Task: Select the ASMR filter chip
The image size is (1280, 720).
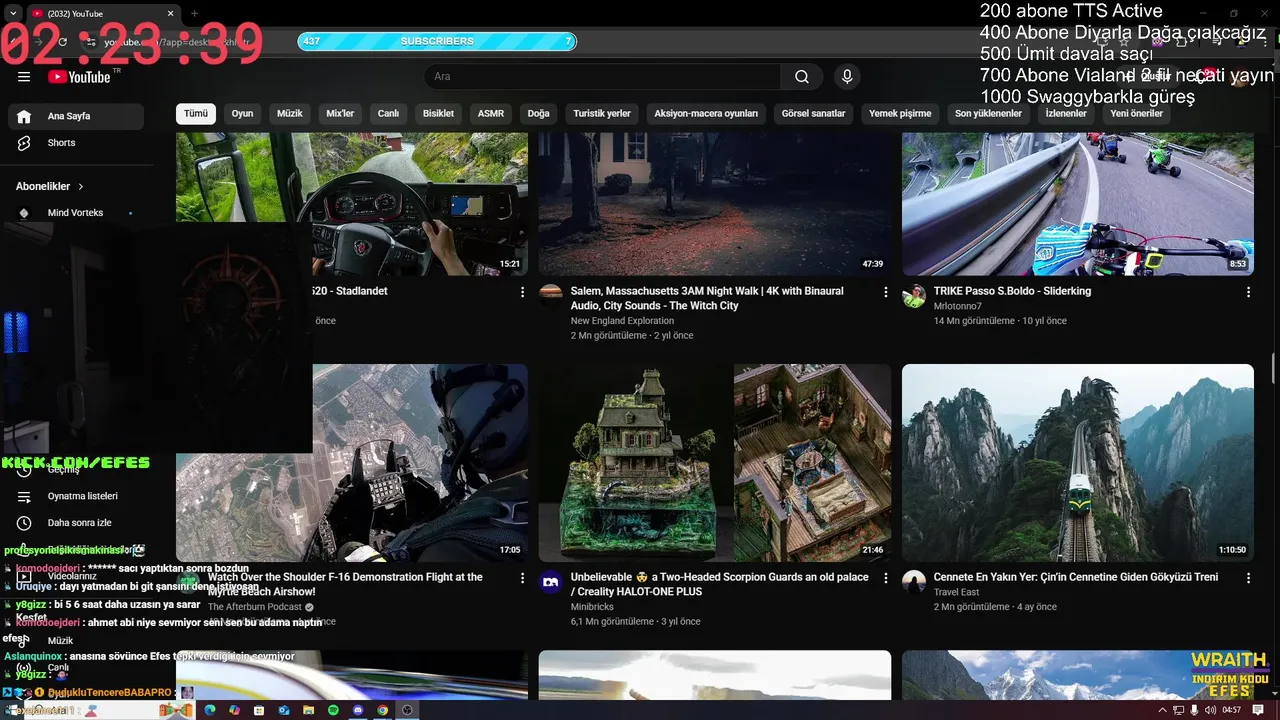Action: 490,114
